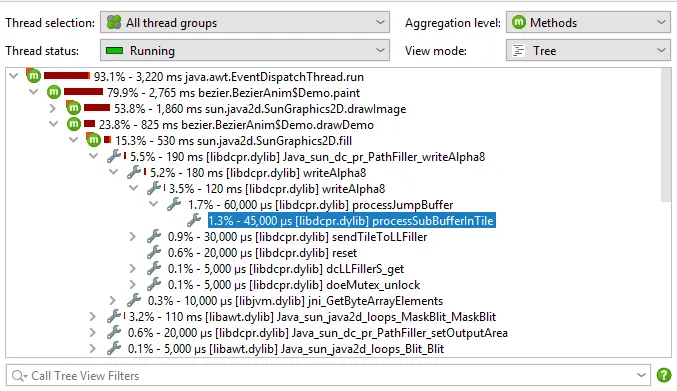Viewport: 677px width, 391px height.
Task: Click wrench icon of MaskBlit_MaskBlit
Action: (x=114, y=315)
